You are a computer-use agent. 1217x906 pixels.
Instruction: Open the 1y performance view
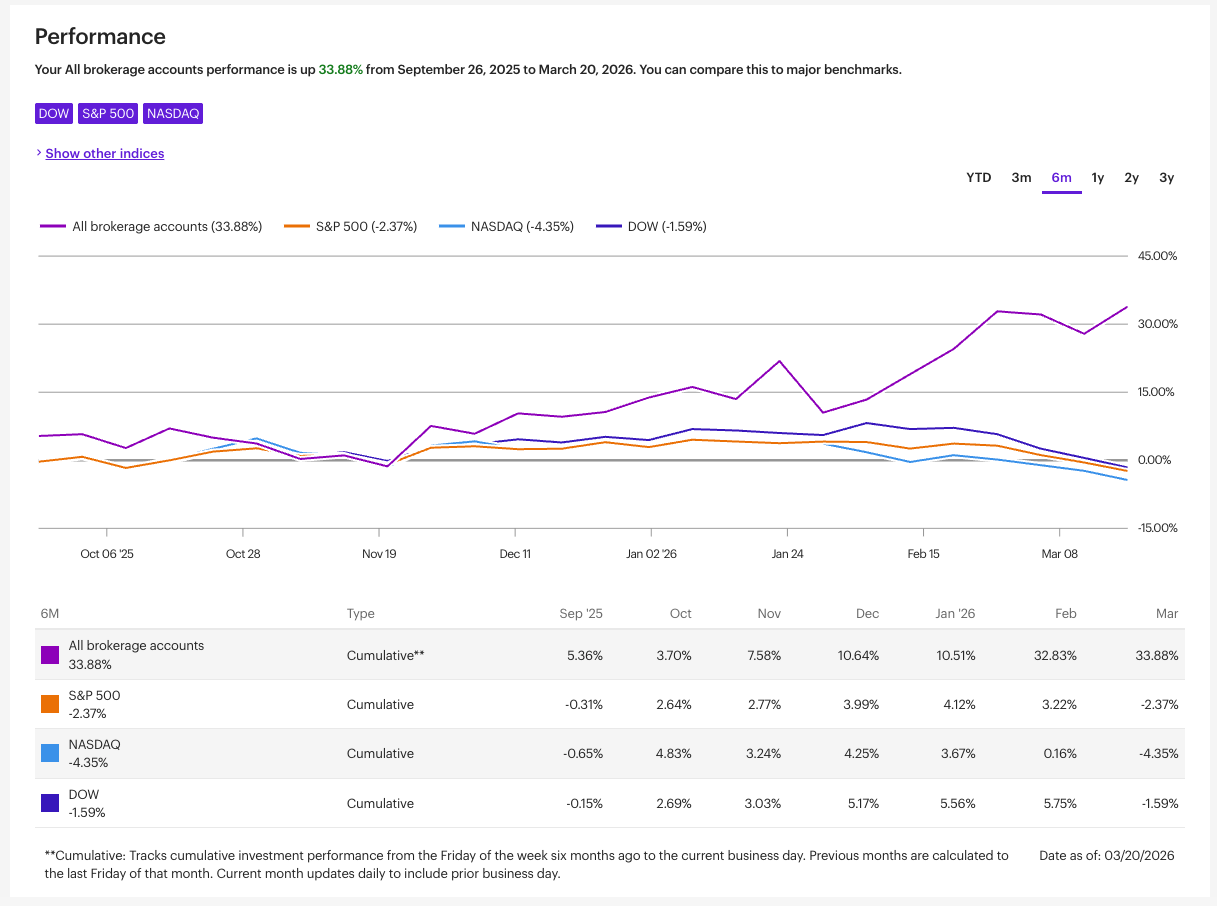(x=1097, y=177)
